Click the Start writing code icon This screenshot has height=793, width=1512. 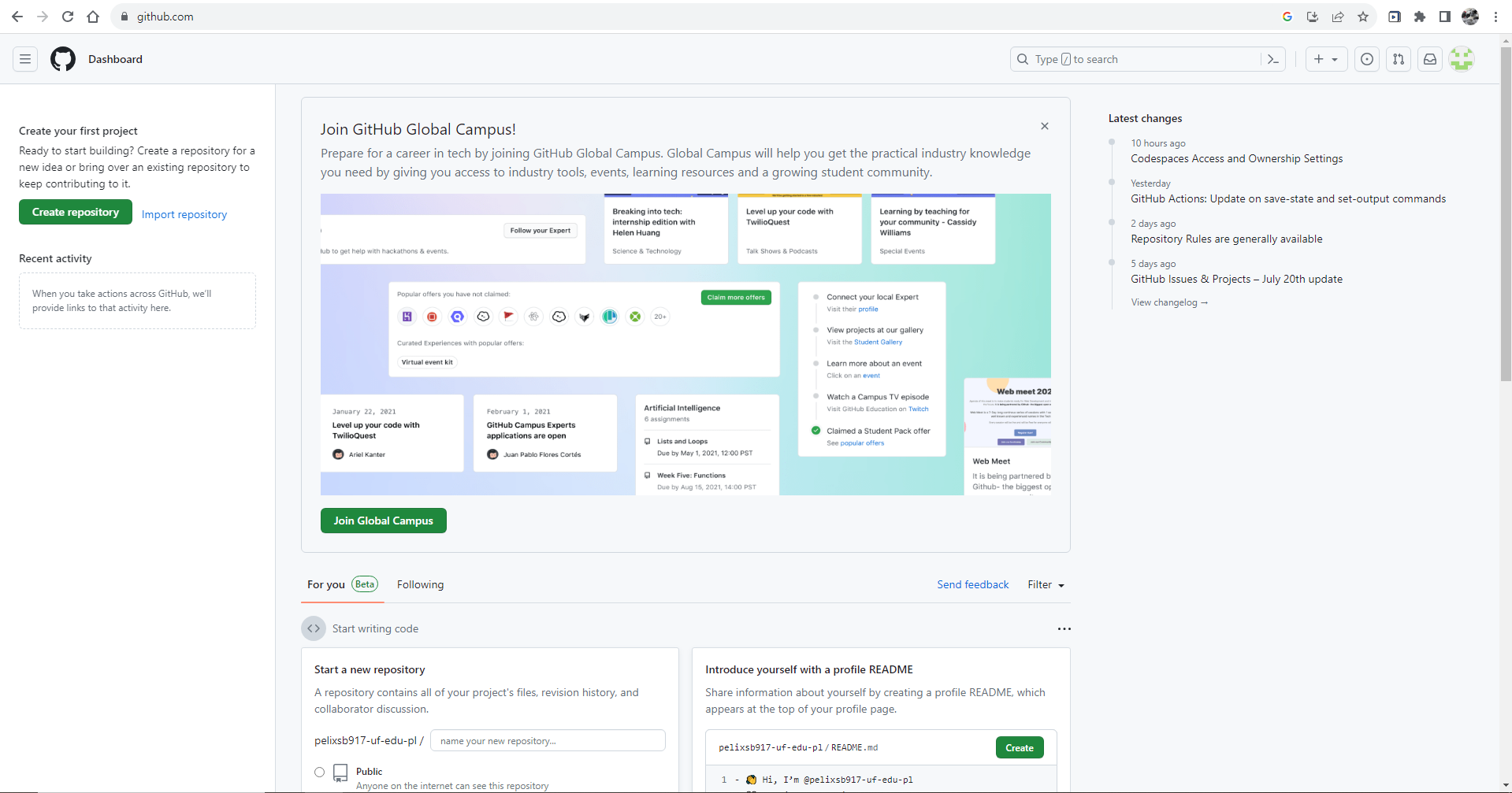(314, 628)
